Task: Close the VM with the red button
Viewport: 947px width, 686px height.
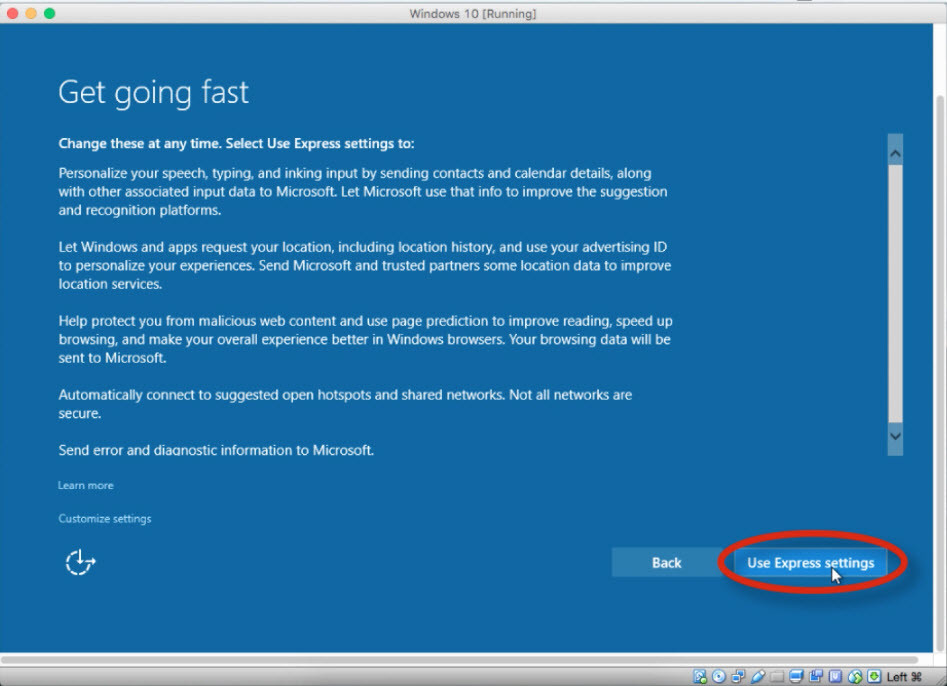Action: pyautogui.click(x=12, y=13)
